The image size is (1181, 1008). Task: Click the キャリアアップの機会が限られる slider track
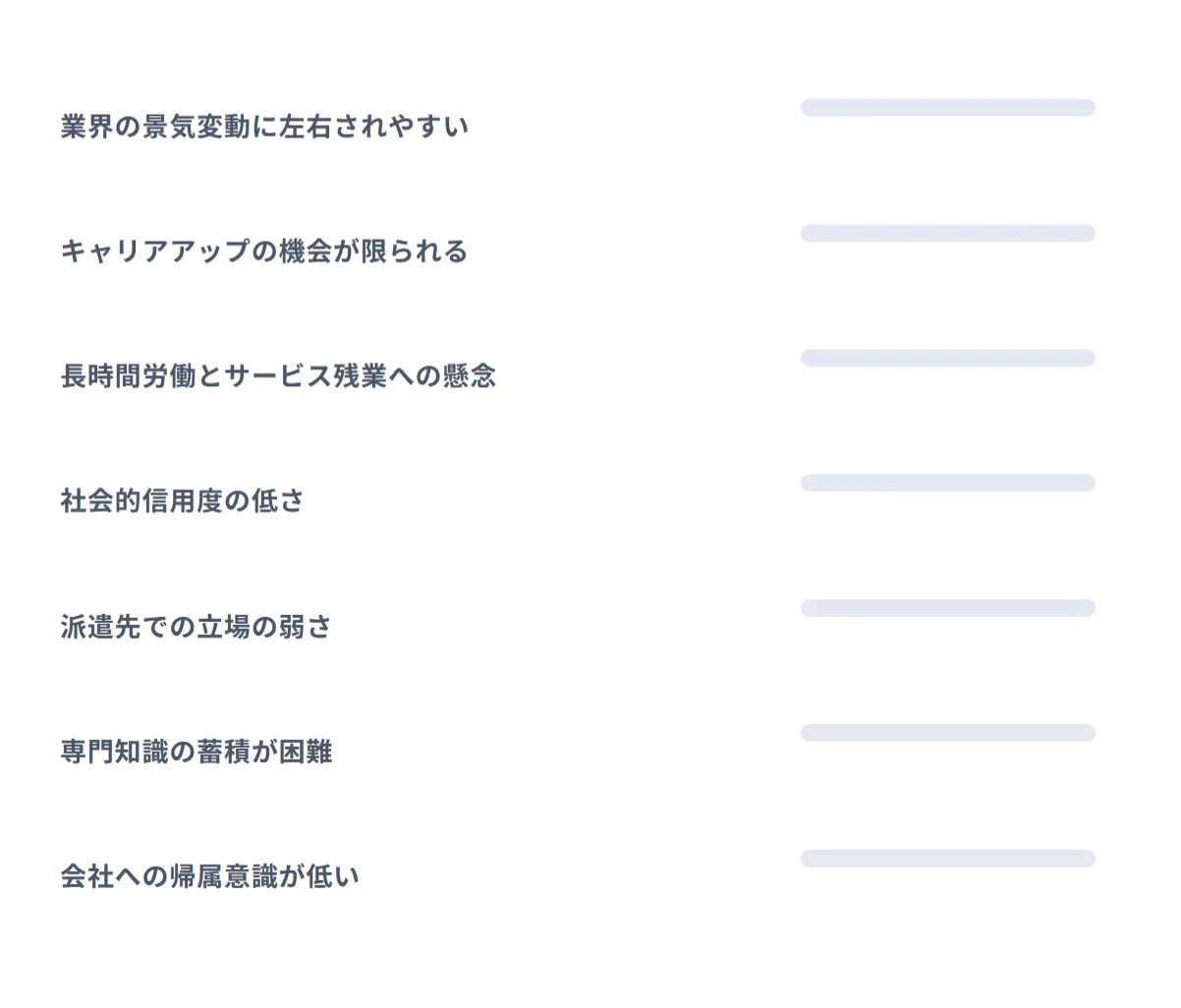tap(947, 234)
